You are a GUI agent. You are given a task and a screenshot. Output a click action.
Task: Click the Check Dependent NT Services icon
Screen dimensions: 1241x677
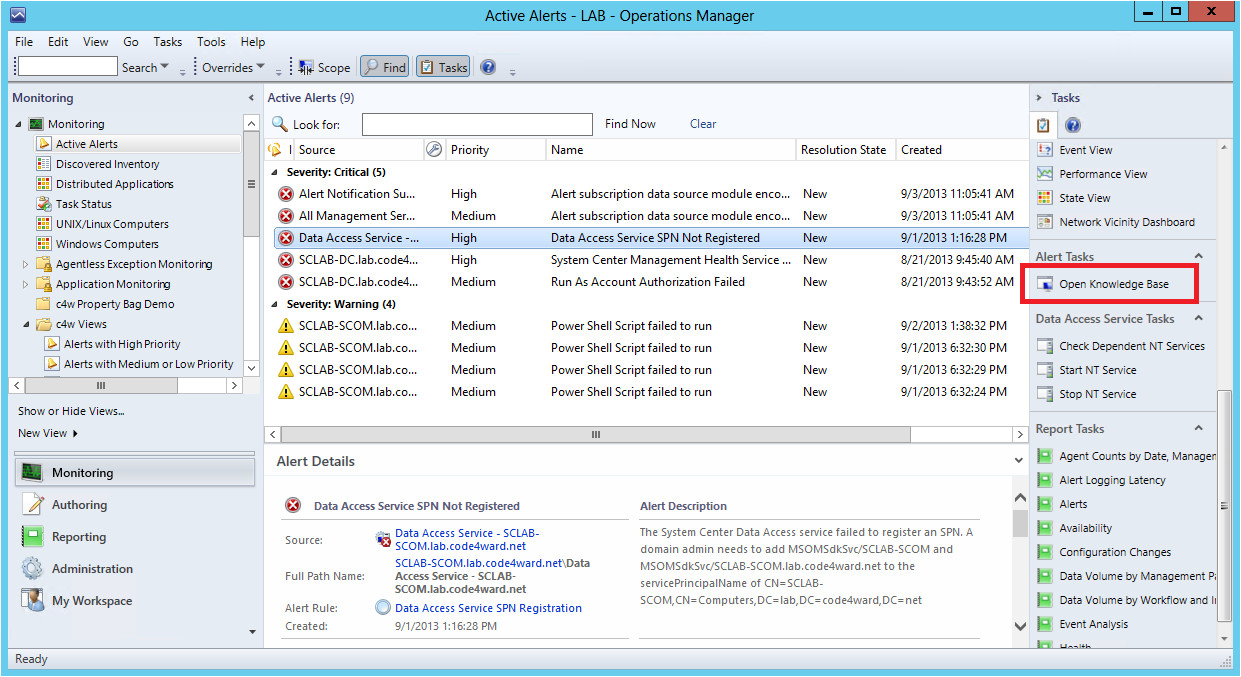1045,346
